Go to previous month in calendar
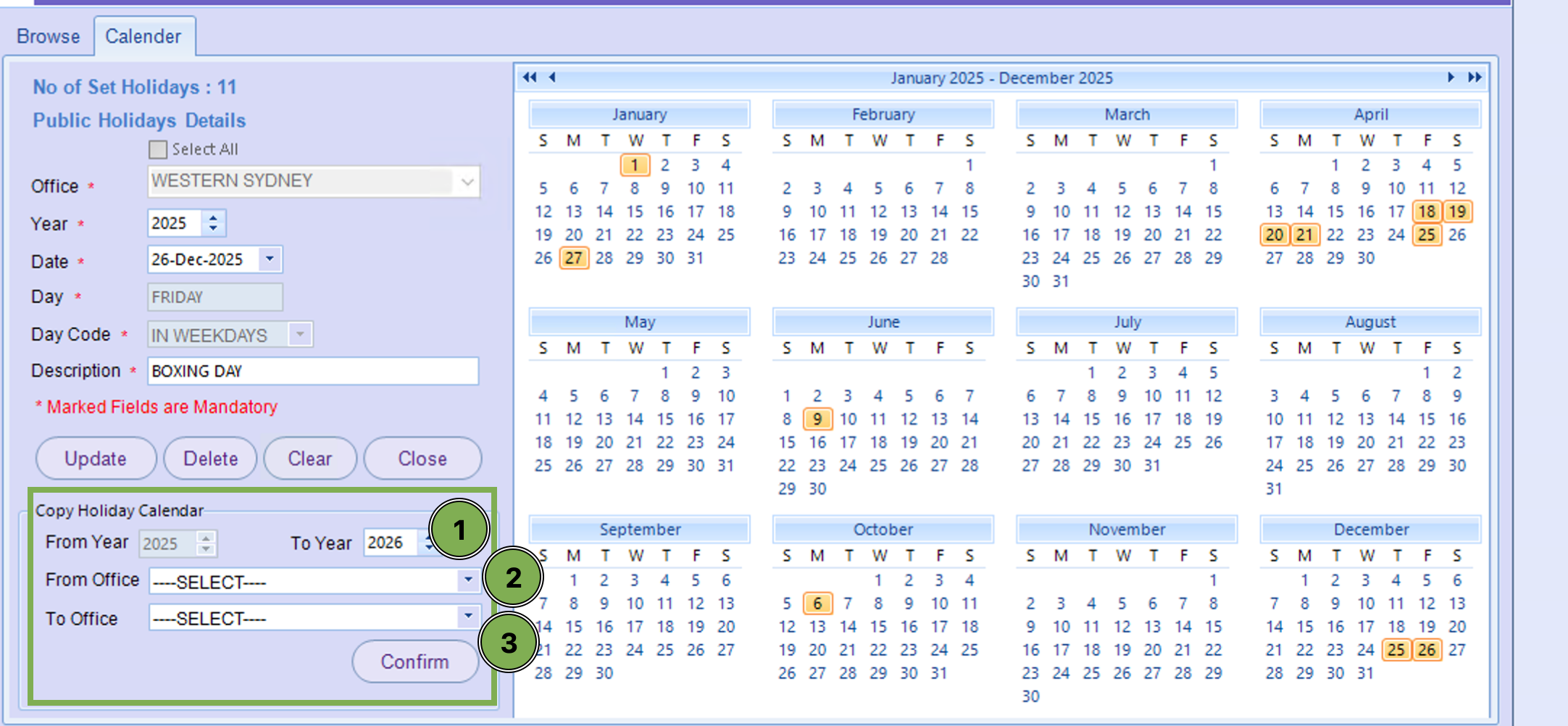Screen dimensions: 1568x726 [x=552, y=78]
